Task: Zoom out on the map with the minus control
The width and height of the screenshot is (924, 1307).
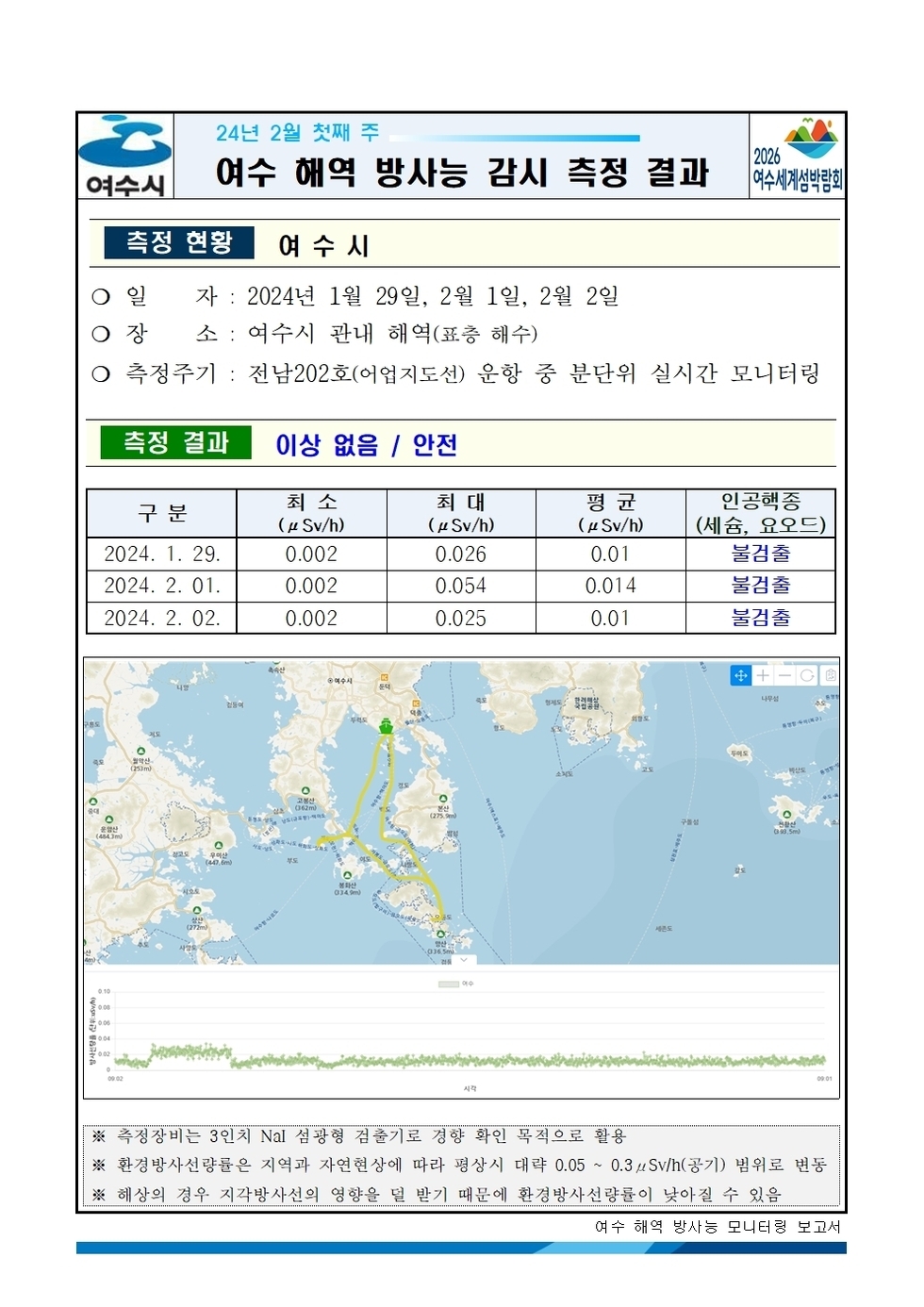Action: pyautogui.click(x=785, y=675)
